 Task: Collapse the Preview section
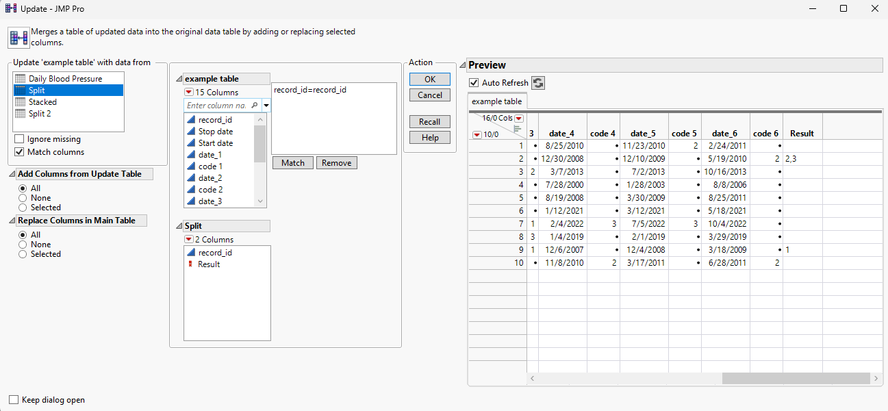coord(463,66)
